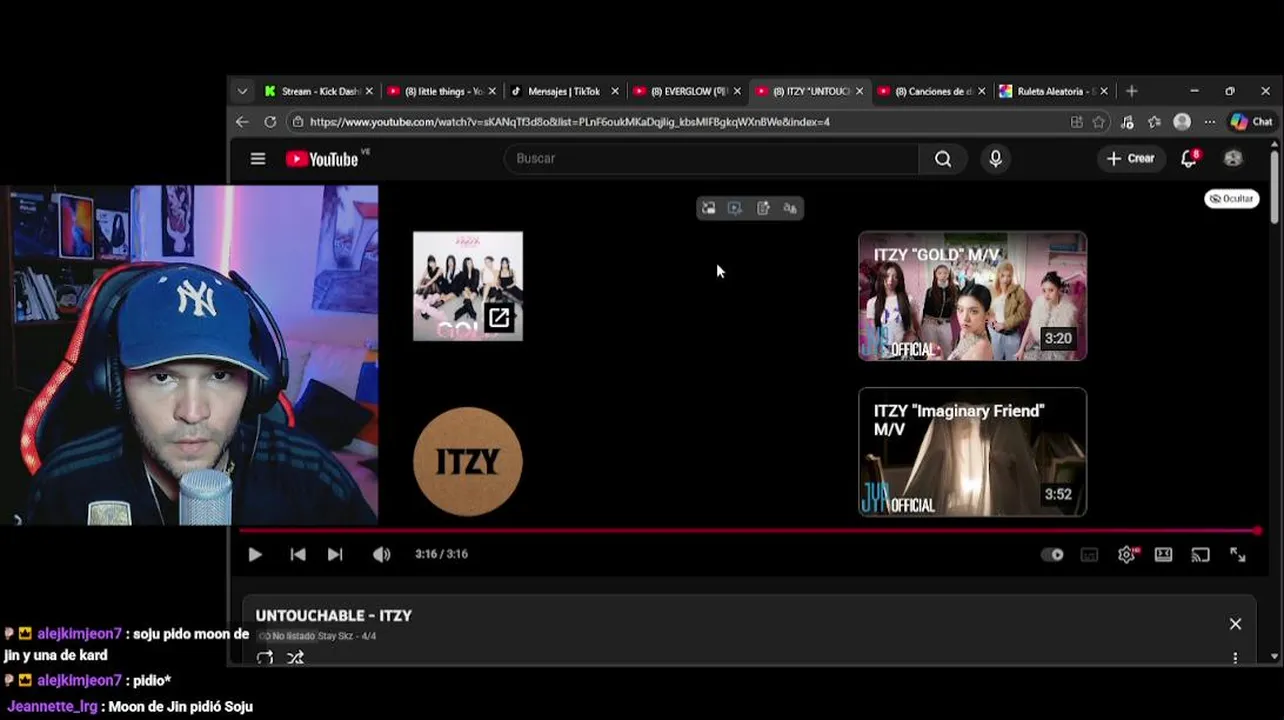Image resolution: width=1284 pixels, height=720 pixels.
Task: Open the browser split screen icon
Action: coord(1076,122)
